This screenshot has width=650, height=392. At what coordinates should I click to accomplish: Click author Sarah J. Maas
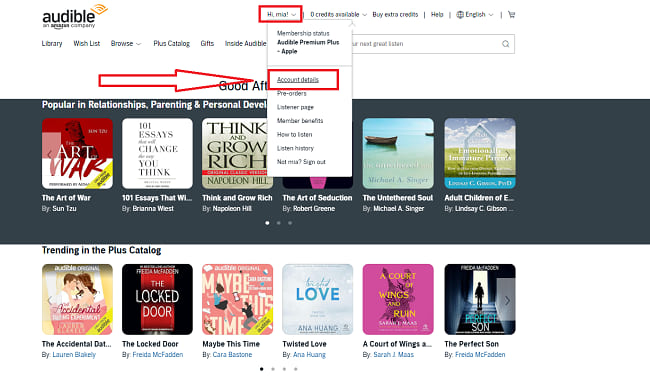click(393, 355)
